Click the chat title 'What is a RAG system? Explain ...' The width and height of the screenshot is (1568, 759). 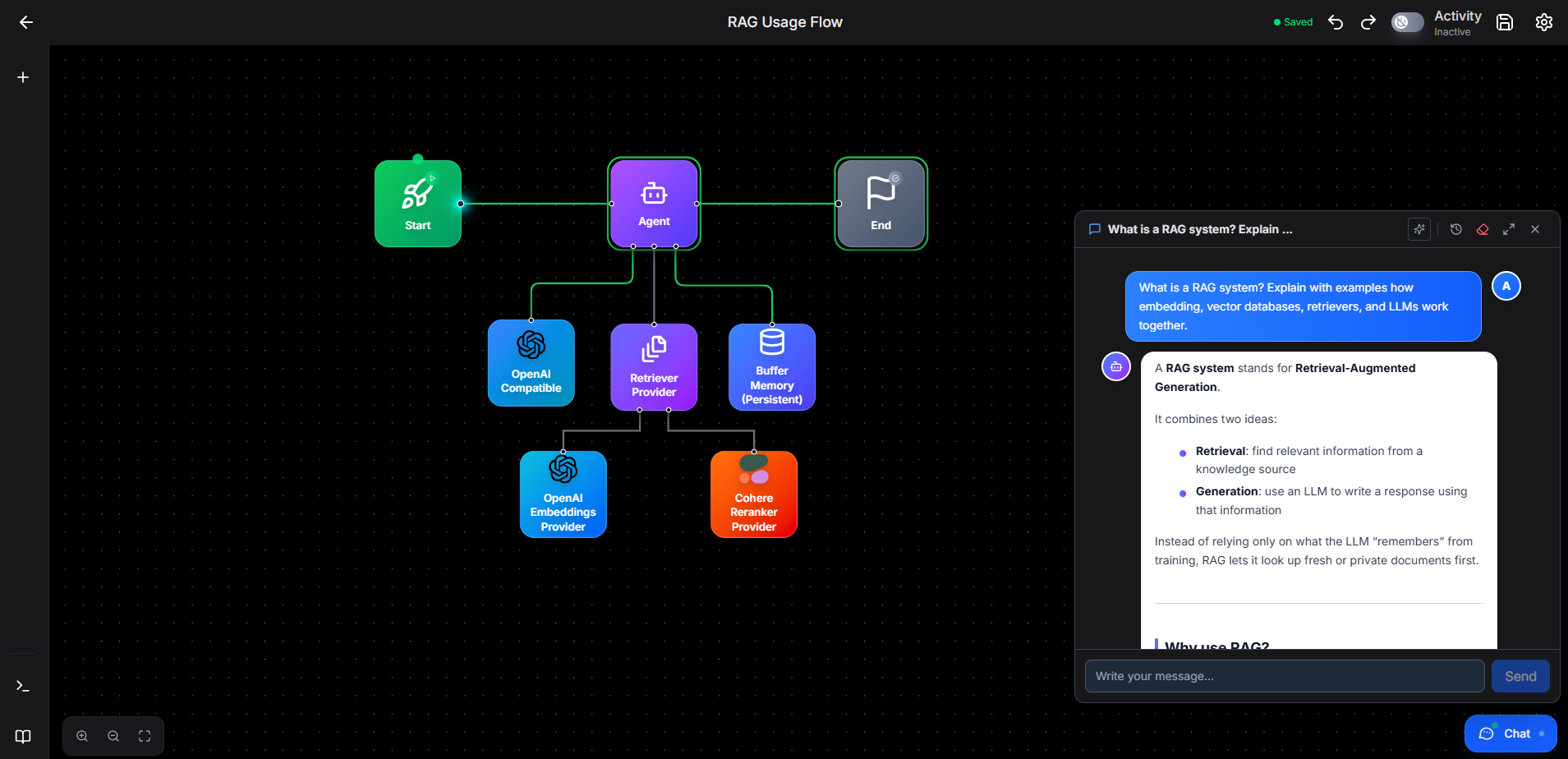click(x=1200, y=229)
